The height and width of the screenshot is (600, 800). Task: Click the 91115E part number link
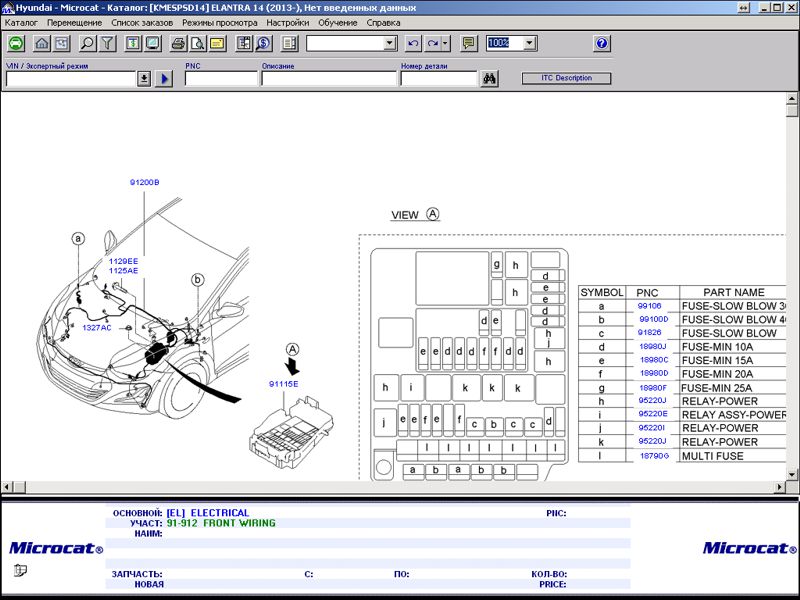tap(284, 384)
